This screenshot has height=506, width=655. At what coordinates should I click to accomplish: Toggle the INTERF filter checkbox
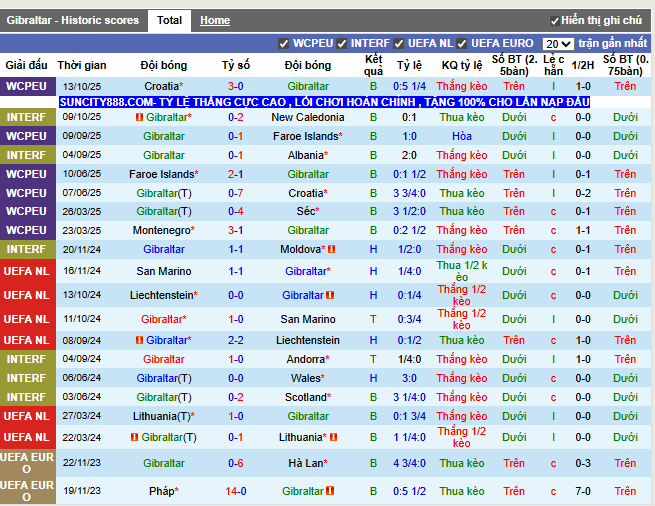(342, 44)
